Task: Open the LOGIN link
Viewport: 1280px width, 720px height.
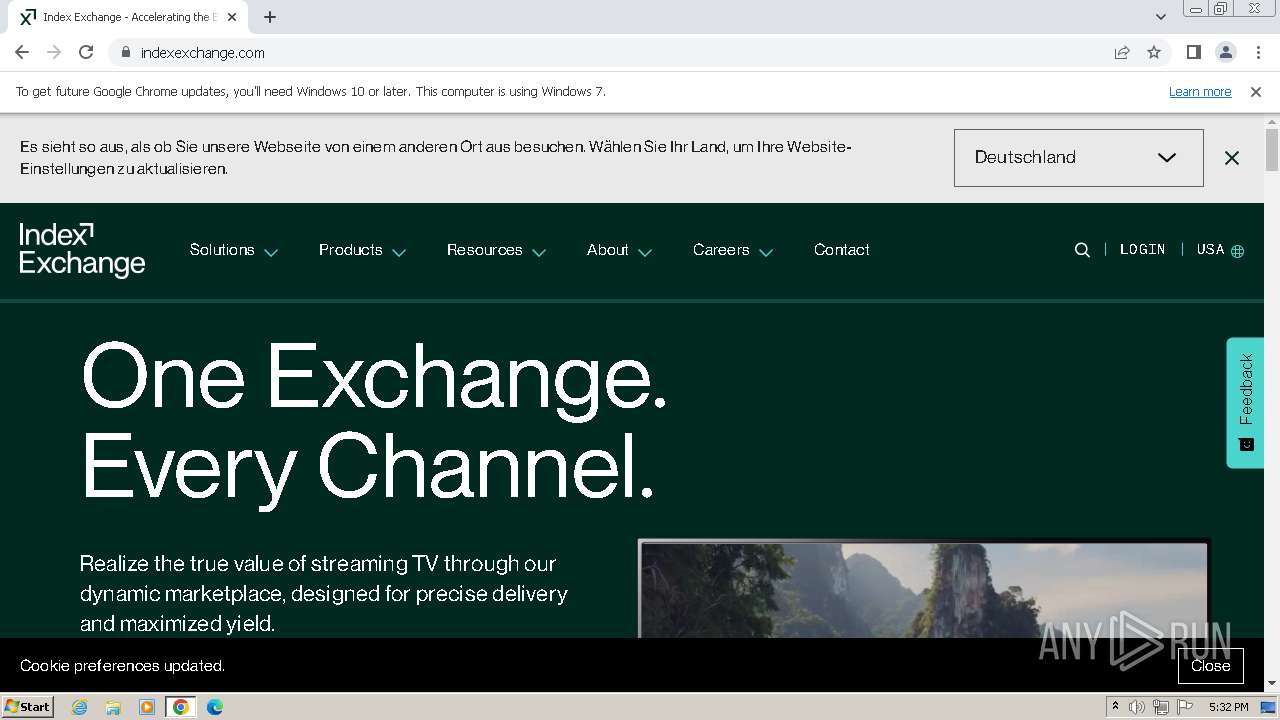Action: (x=1142, y=250)
